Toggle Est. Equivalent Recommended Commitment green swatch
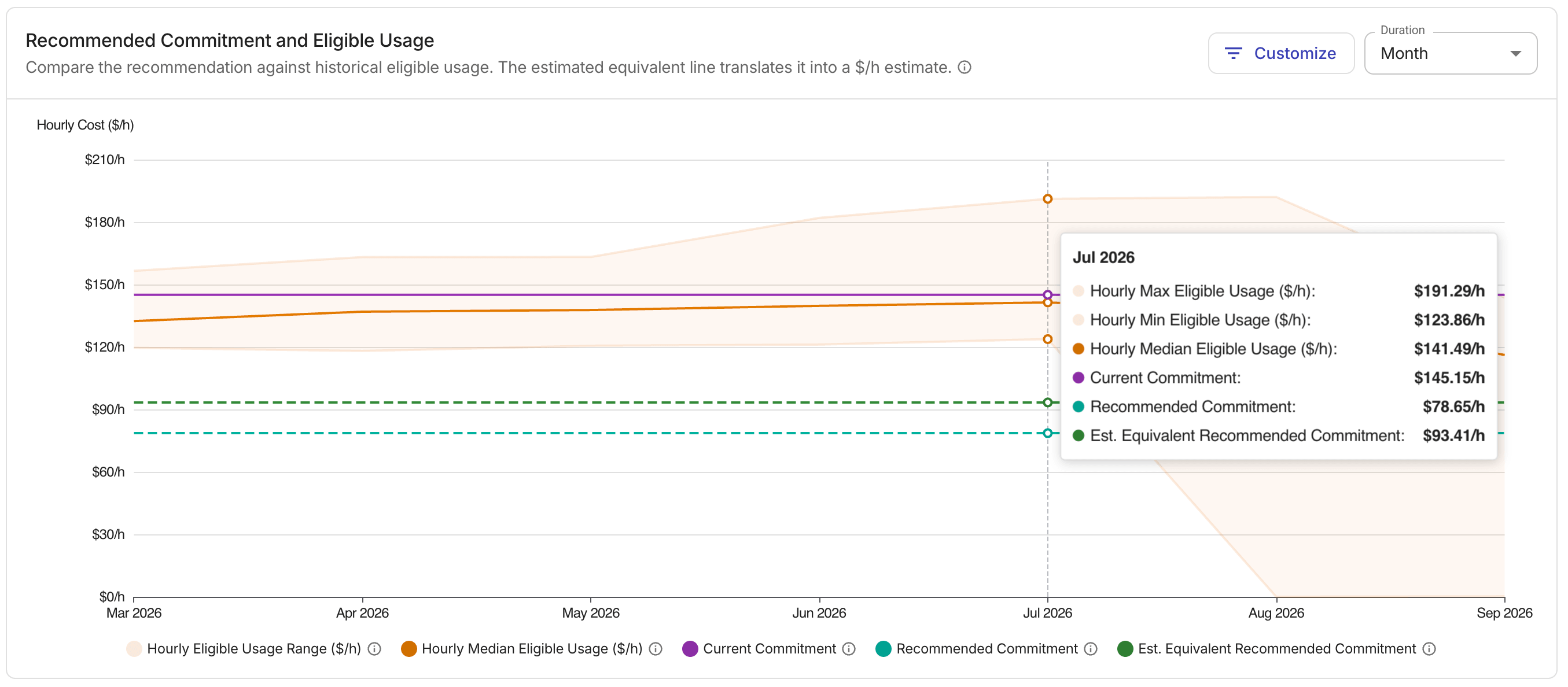 (1125, 649)
